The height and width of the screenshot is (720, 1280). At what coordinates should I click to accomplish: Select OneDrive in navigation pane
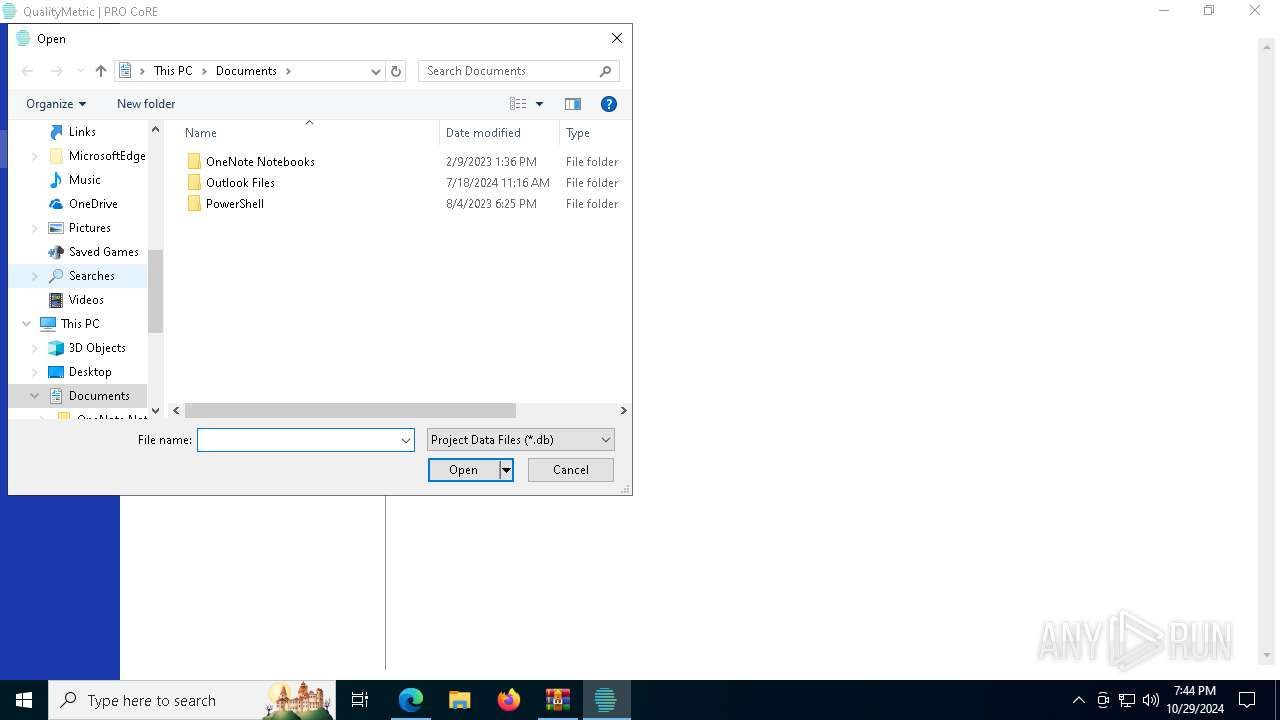tap(93, 204)
